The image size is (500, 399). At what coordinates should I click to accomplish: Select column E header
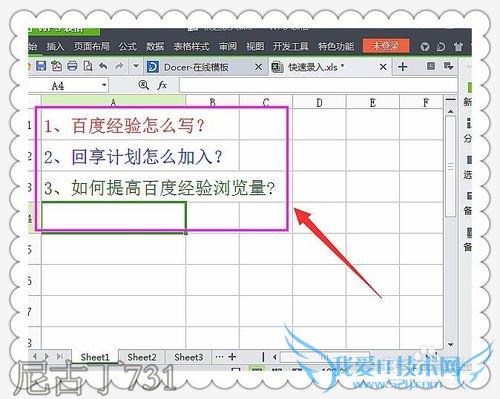pyautogui.click(x=373, y=102)
